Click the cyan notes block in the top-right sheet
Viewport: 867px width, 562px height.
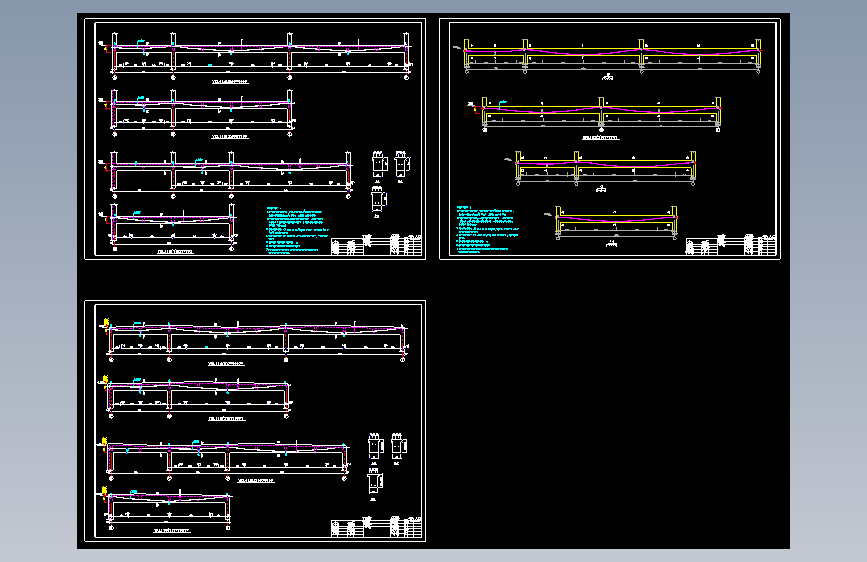pos(488,230)
